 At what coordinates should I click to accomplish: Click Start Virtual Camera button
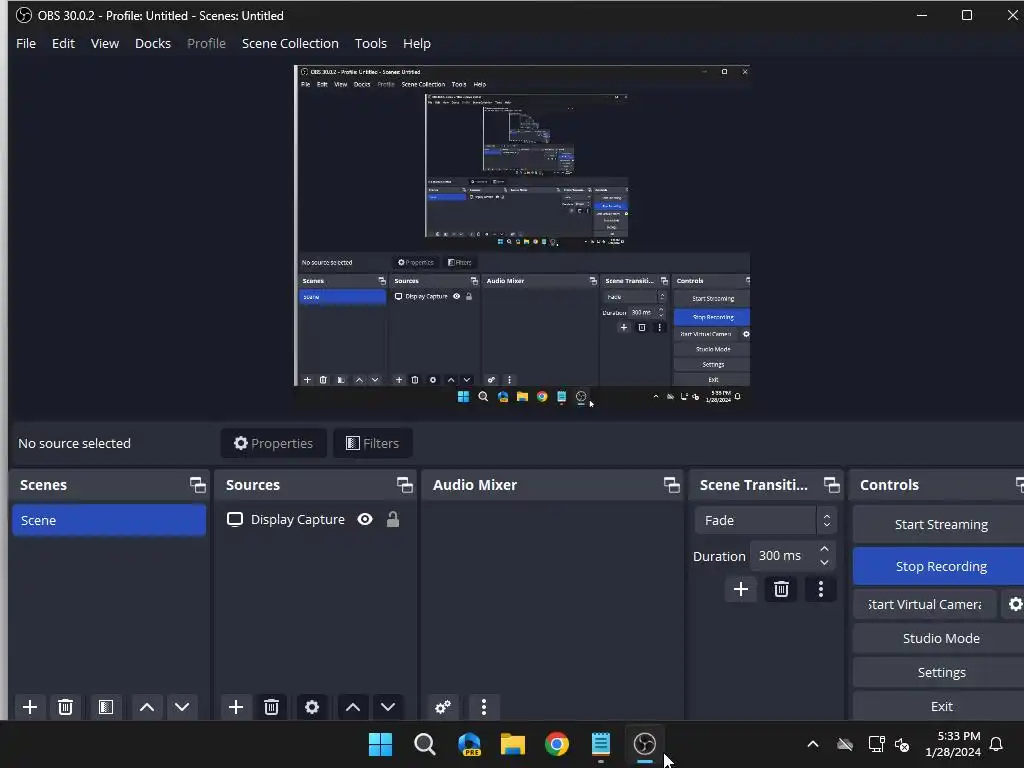tap(925, 605)
